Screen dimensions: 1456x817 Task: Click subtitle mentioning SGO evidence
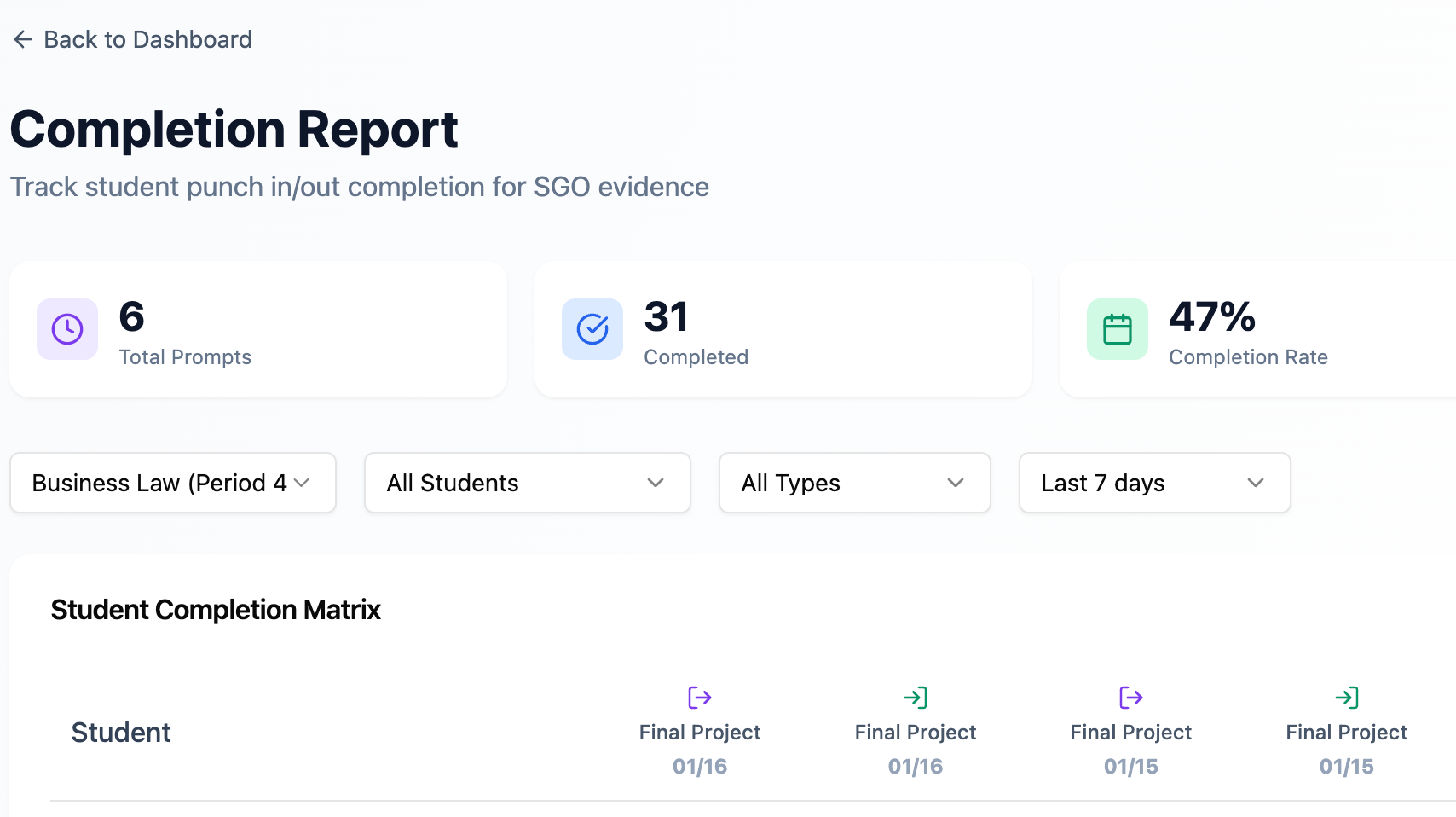pos(360,187)
